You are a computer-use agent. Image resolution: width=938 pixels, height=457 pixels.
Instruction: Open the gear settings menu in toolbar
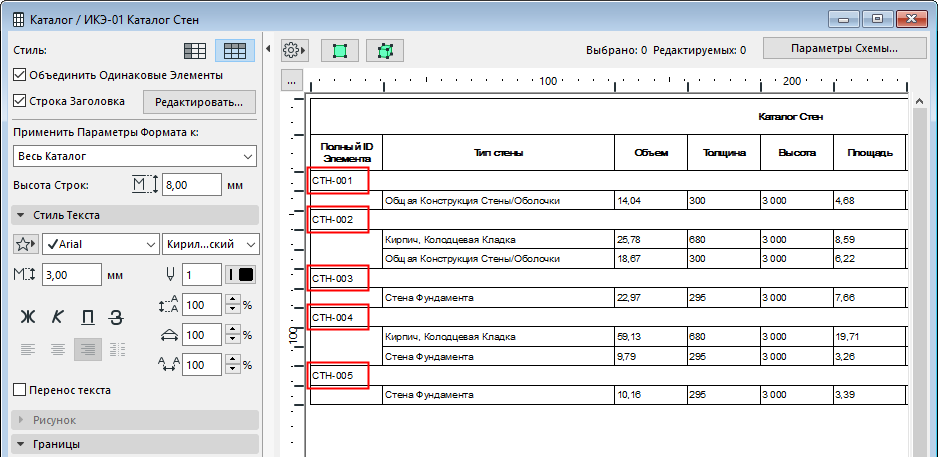click(294, 50)
